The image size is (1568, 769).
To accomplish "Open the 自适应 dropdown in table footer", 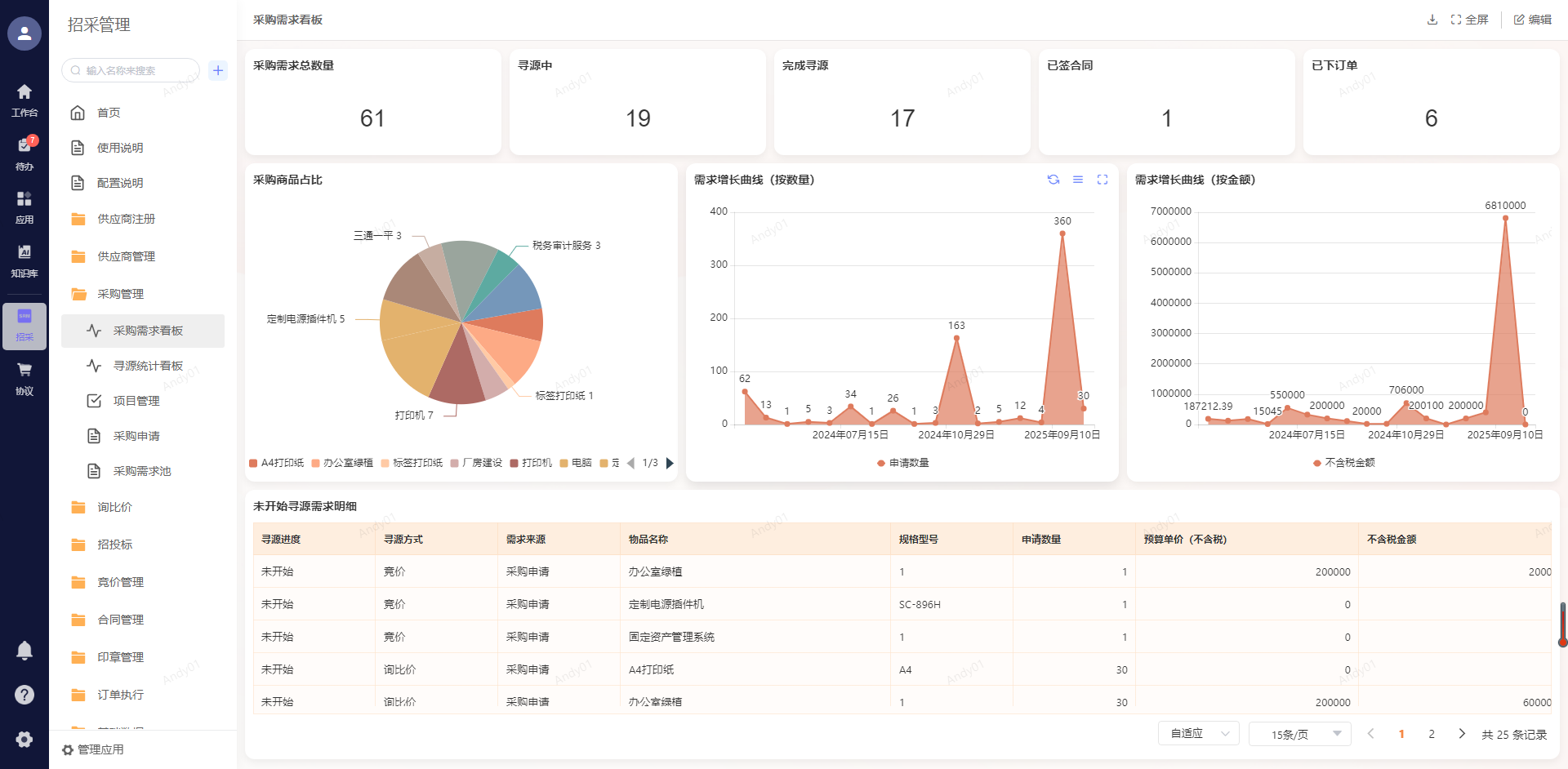I will [1198, 734].
